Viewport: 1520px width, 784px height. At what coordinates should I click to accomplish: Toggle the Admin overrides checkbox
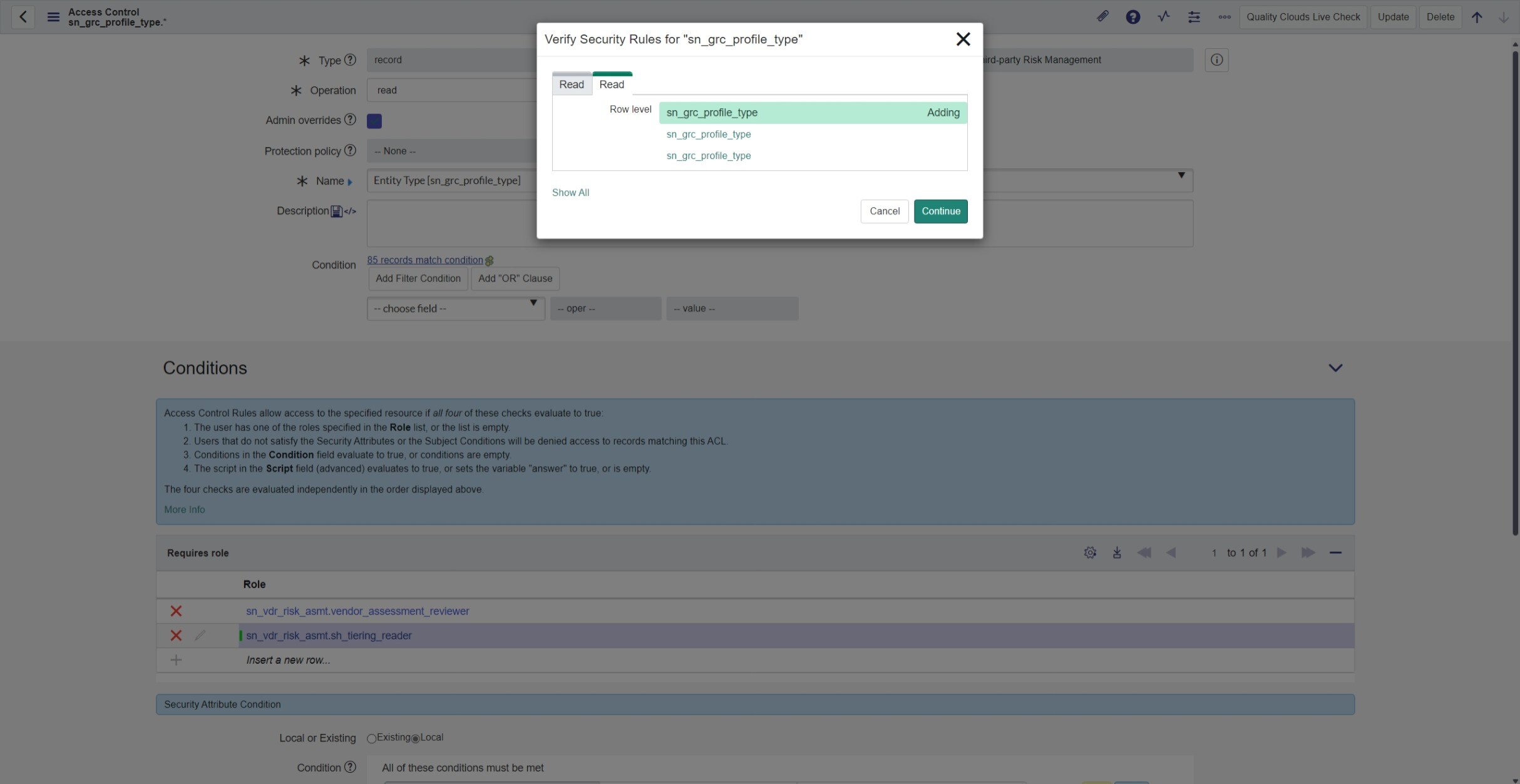[x=374, y=121]
